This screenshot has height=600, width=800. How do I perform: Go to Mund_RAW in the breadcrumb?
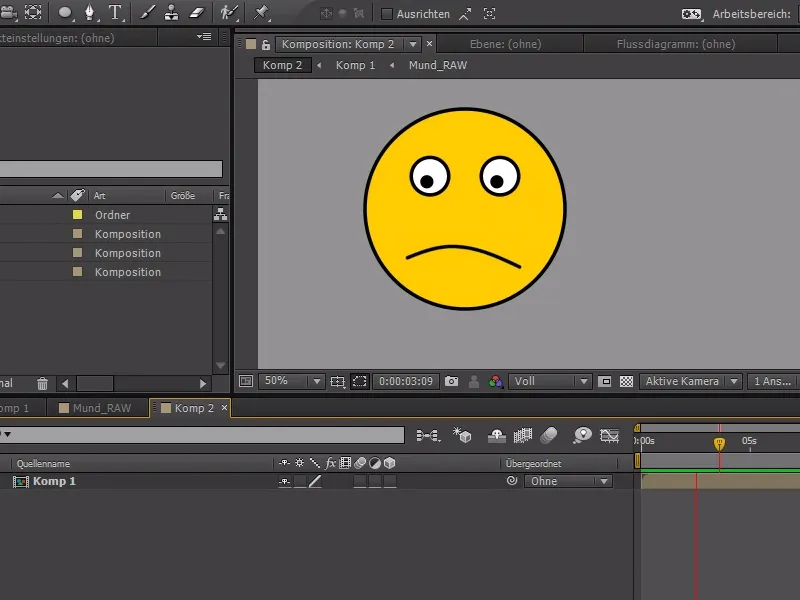tap(438, 65)
